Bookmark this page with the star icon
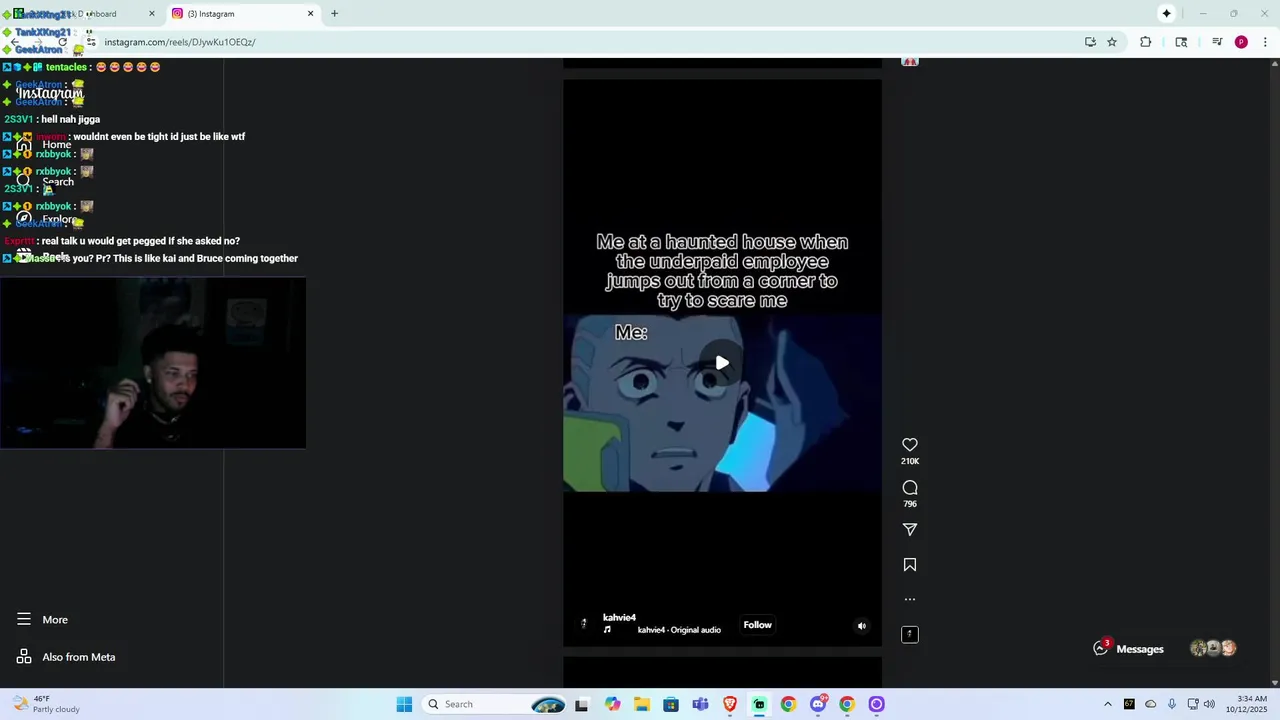Screen dimensions: 1280x720 tap(1112, 42)
